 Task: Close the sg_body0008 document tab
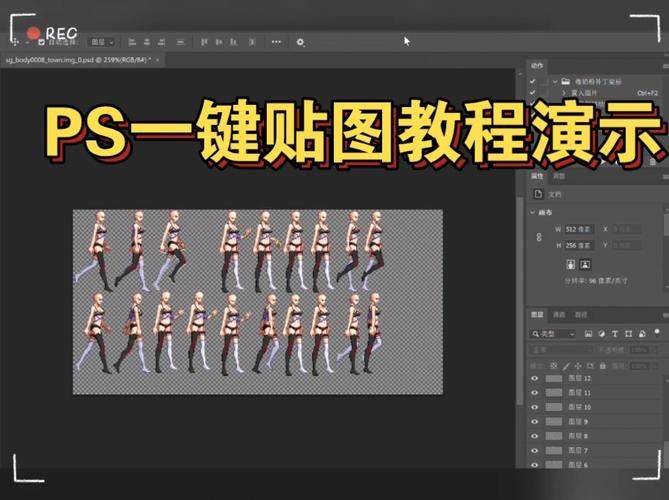tap(157, 60)
